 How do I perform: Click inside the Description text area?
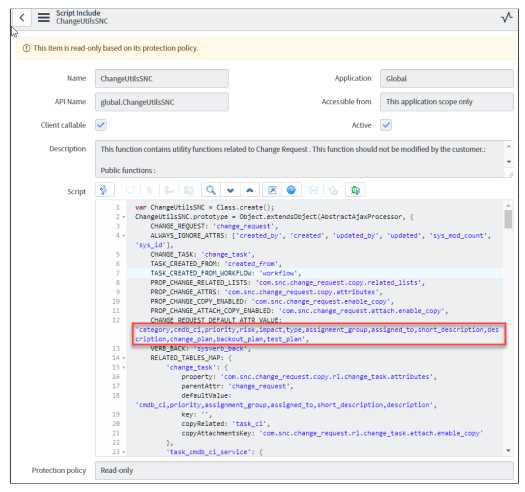300,159
